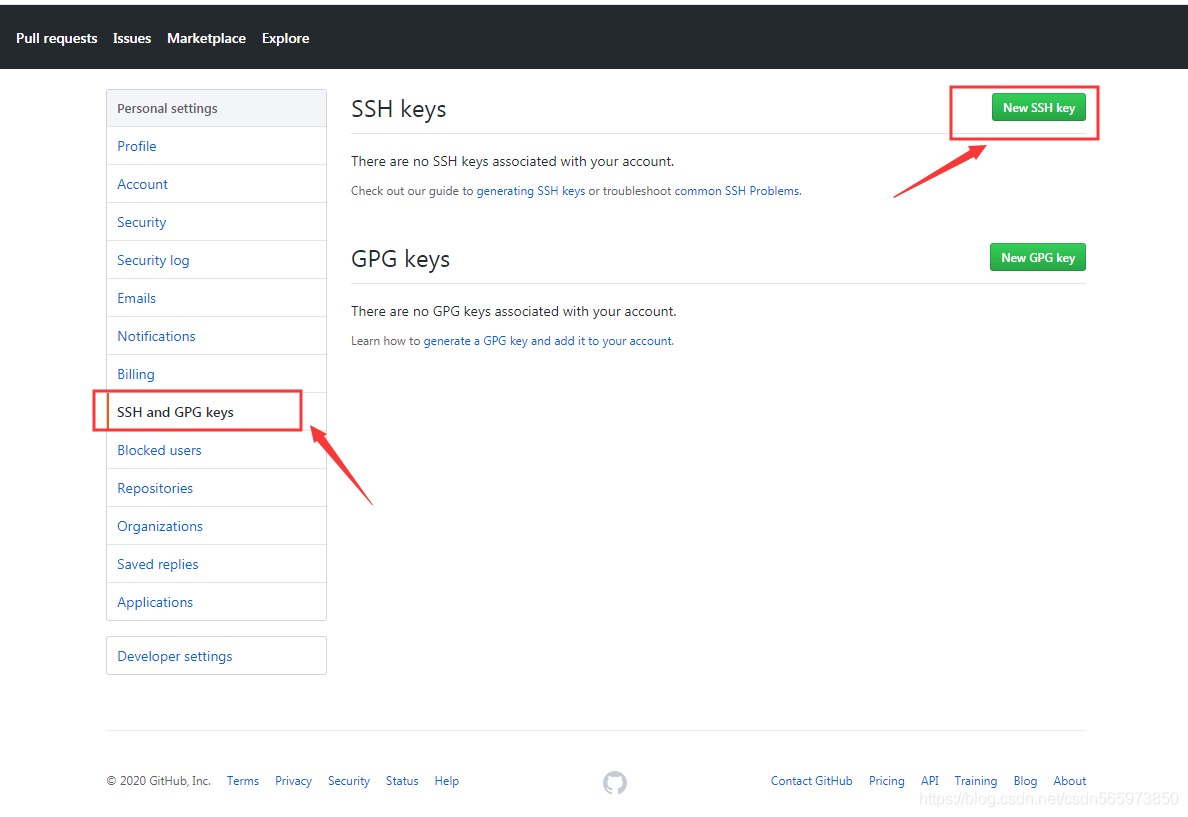Open Blocked users in sidebar

pos(217,449)
